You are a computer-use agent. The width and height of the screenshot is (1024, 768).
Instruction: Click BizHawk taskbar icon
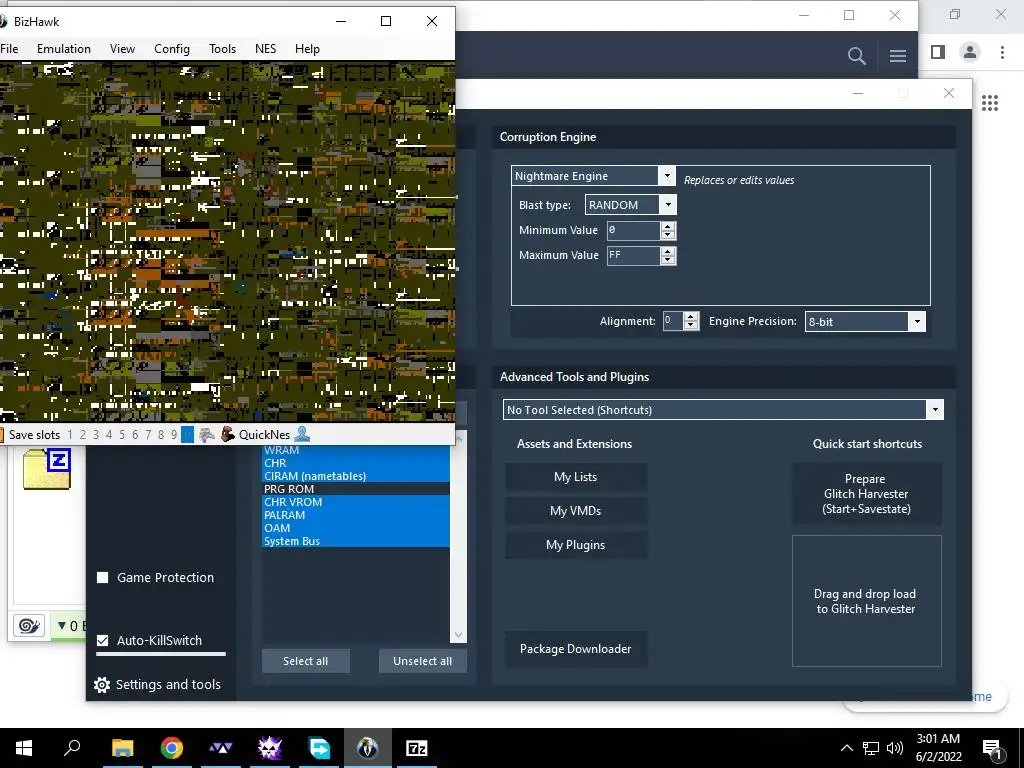(368, 748)
